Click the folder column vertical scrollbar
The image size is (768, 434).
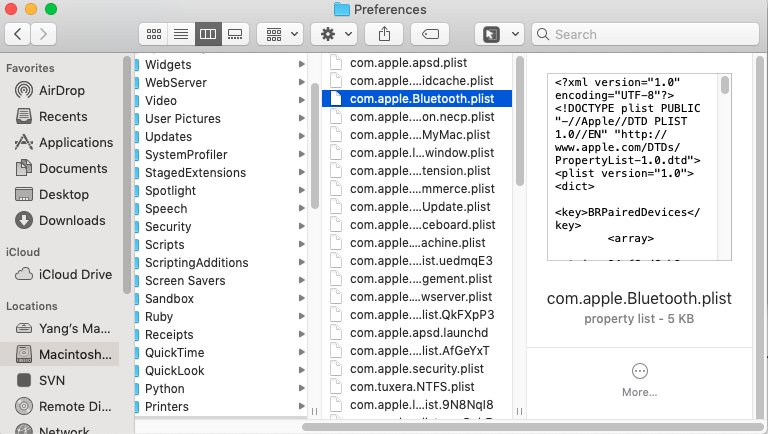point(315,146)
